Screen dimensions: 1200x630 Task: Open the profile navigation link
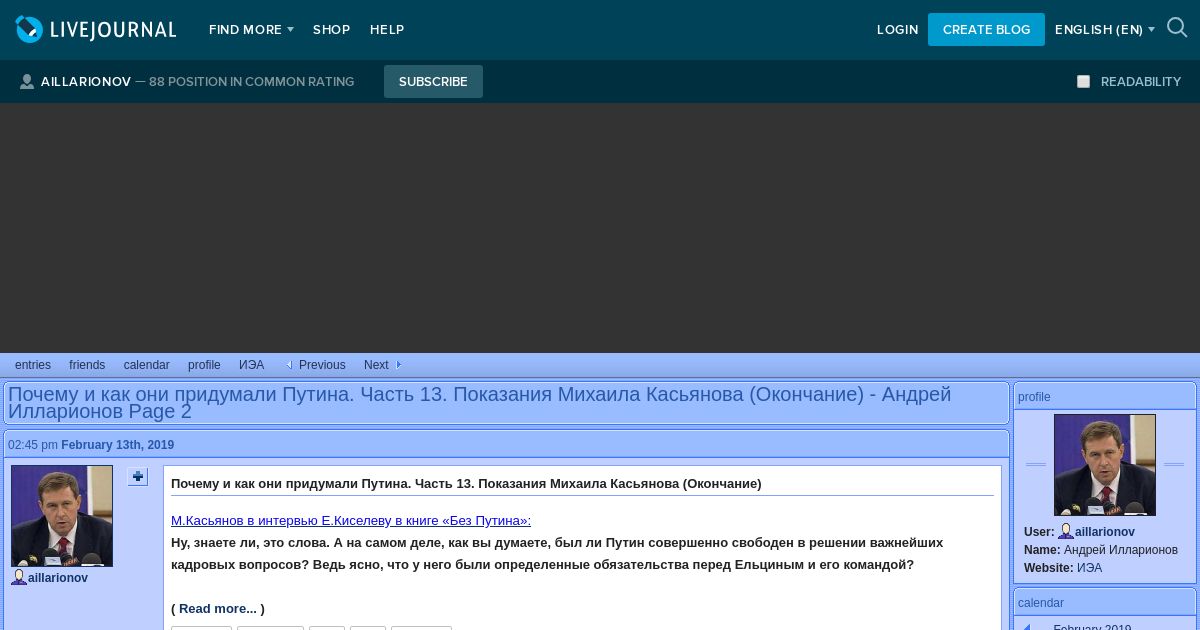tap(204, 365)
